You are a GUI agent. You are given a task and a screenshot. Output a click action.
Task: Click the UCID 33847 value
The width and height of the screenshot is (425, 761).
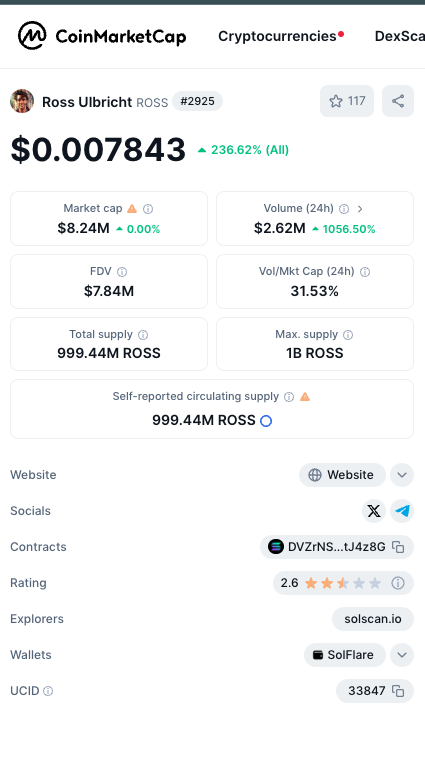367,691
